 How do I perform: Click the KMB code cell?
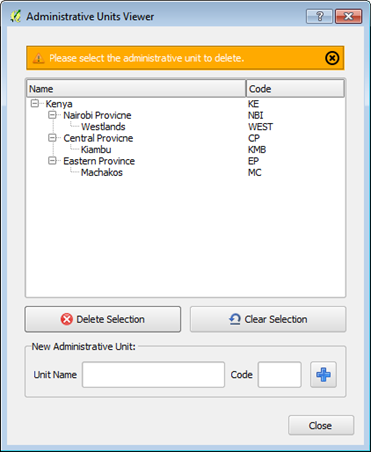tap(257, 150)
